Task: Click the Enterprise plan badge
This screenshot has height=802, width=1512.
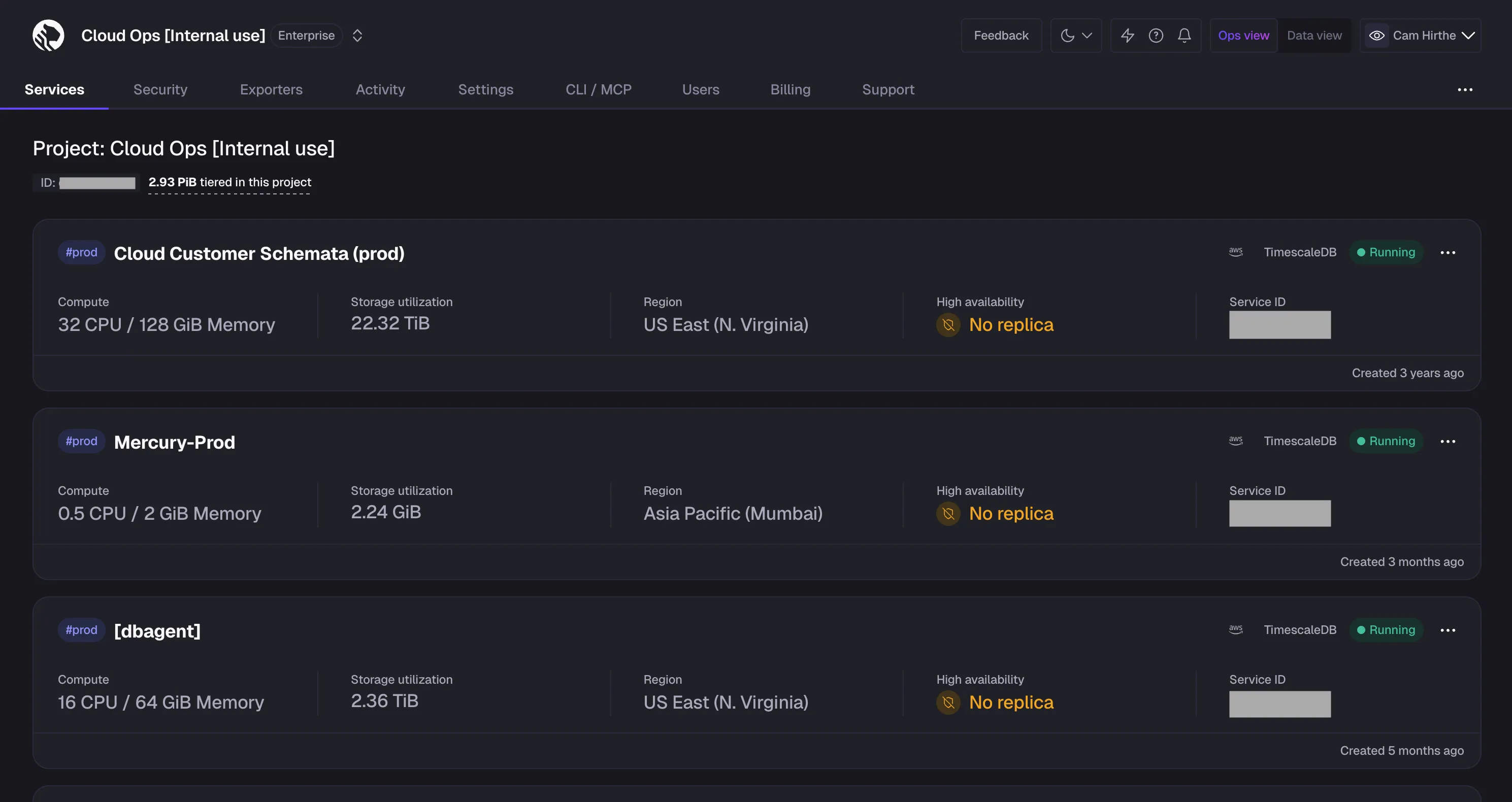Action: pyautogui.click(x=306, y=35)
